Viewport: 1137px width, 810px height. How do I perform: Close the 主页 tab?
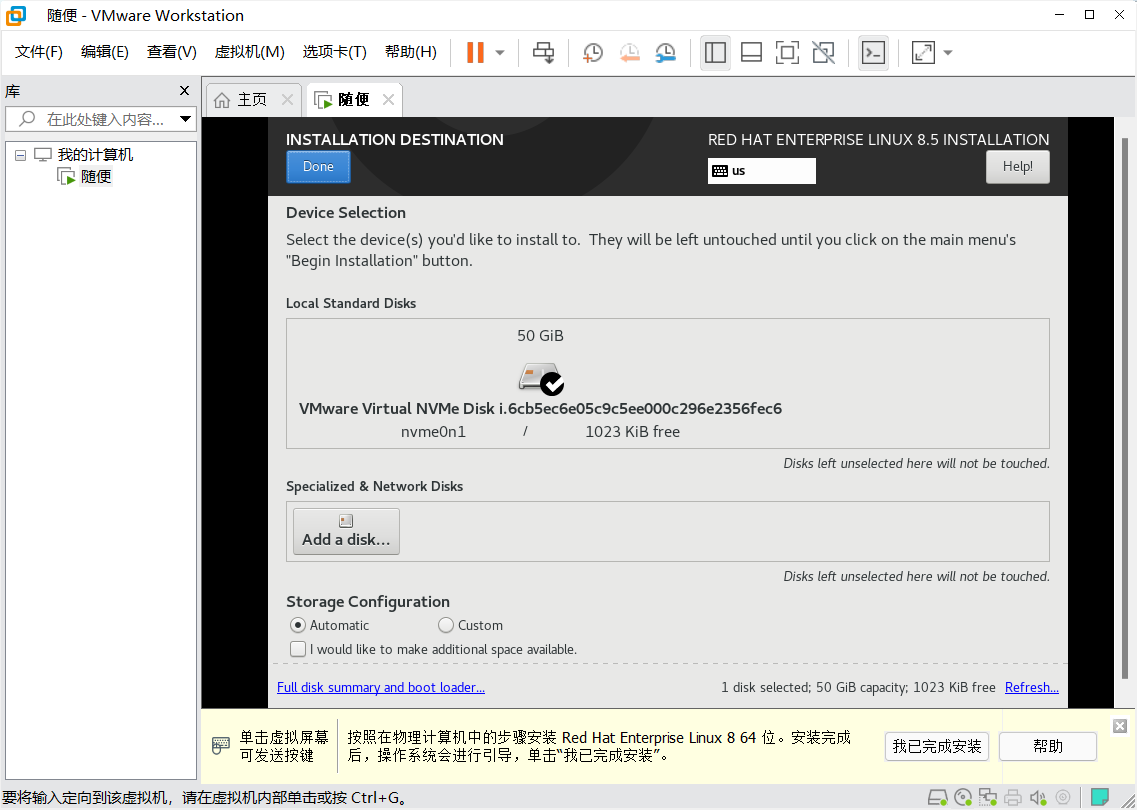[x=287, y=99]
